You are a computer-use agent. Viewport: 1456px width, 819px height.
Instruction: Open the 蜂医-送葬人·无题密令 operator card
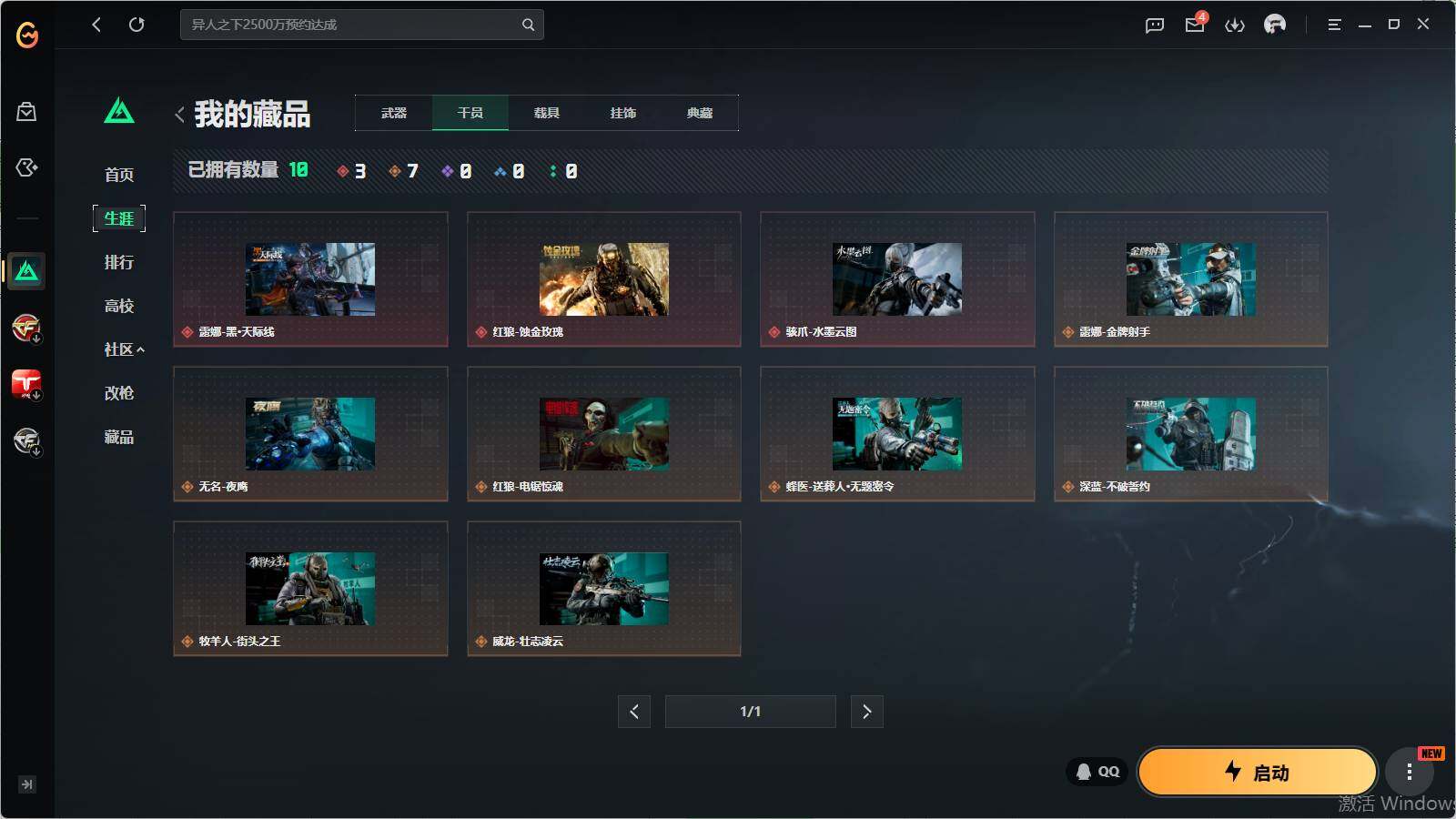(x=897, y=434)
